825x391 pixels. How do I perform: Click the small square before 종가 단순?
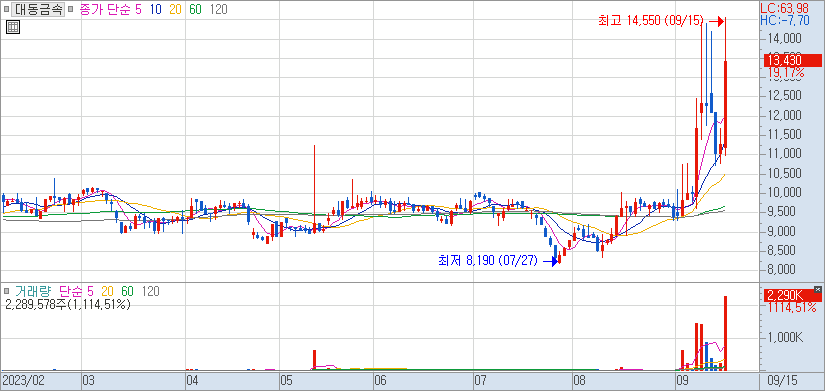[71, 9]
